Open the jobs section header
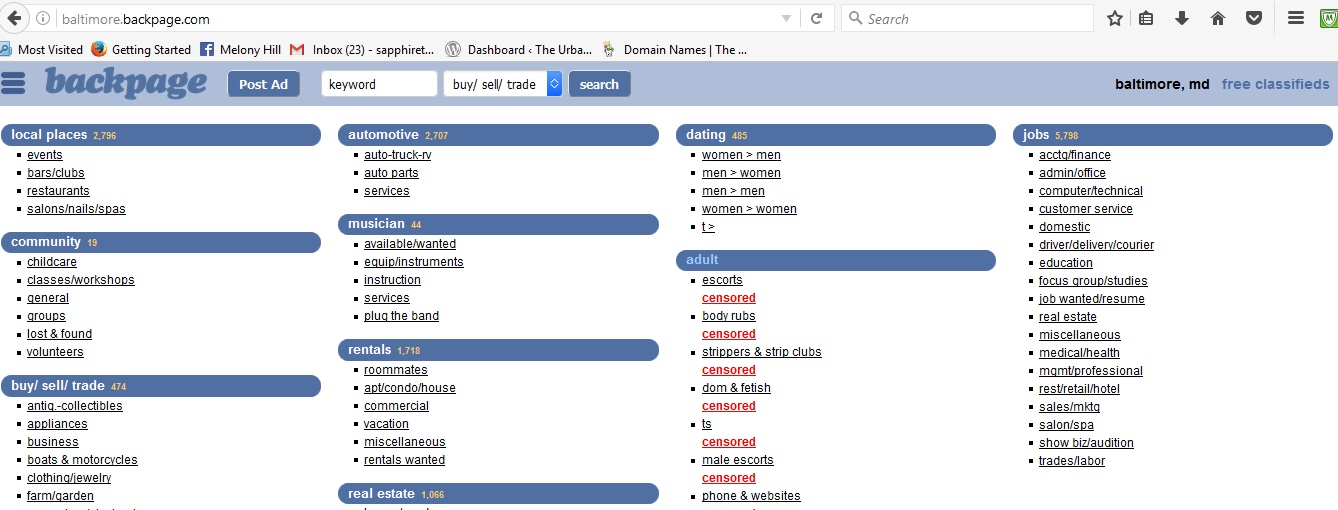This screenshot has width=1338, height=510. pos(1173,135)
